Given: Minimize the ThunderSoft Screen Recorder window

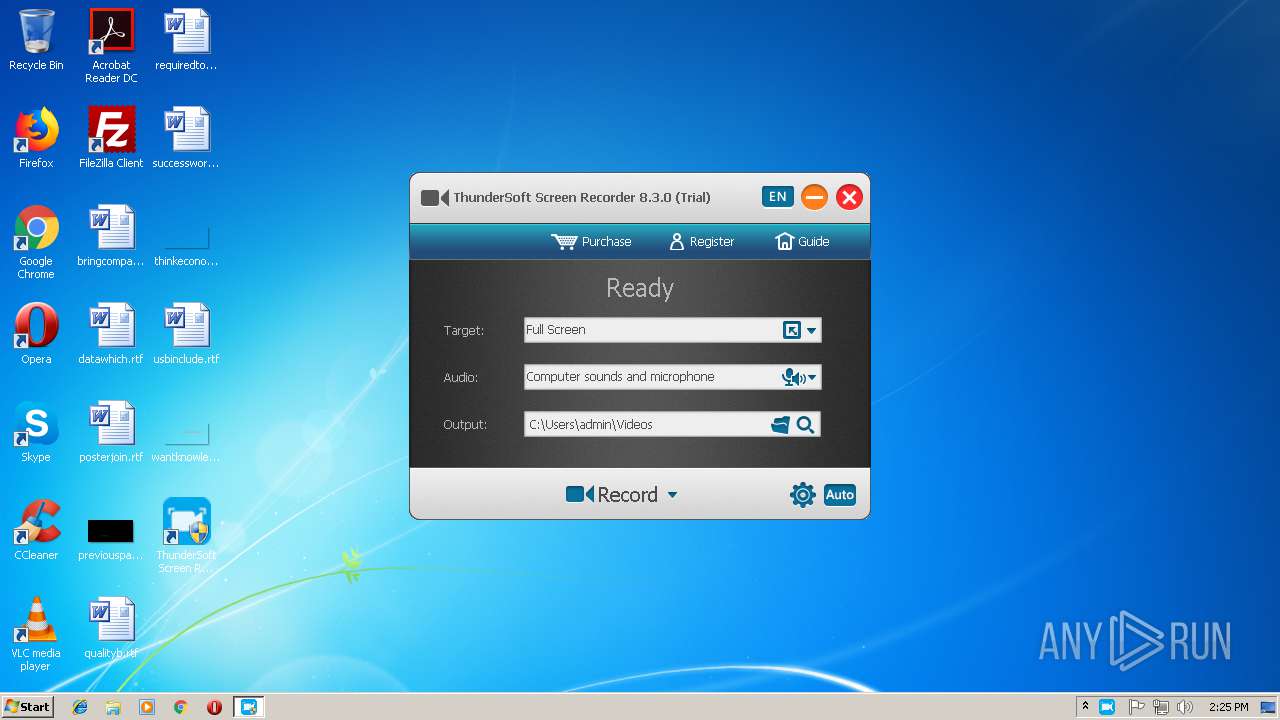Looking at the screenshot, I should pyautogui.click(x=814, y=197).
